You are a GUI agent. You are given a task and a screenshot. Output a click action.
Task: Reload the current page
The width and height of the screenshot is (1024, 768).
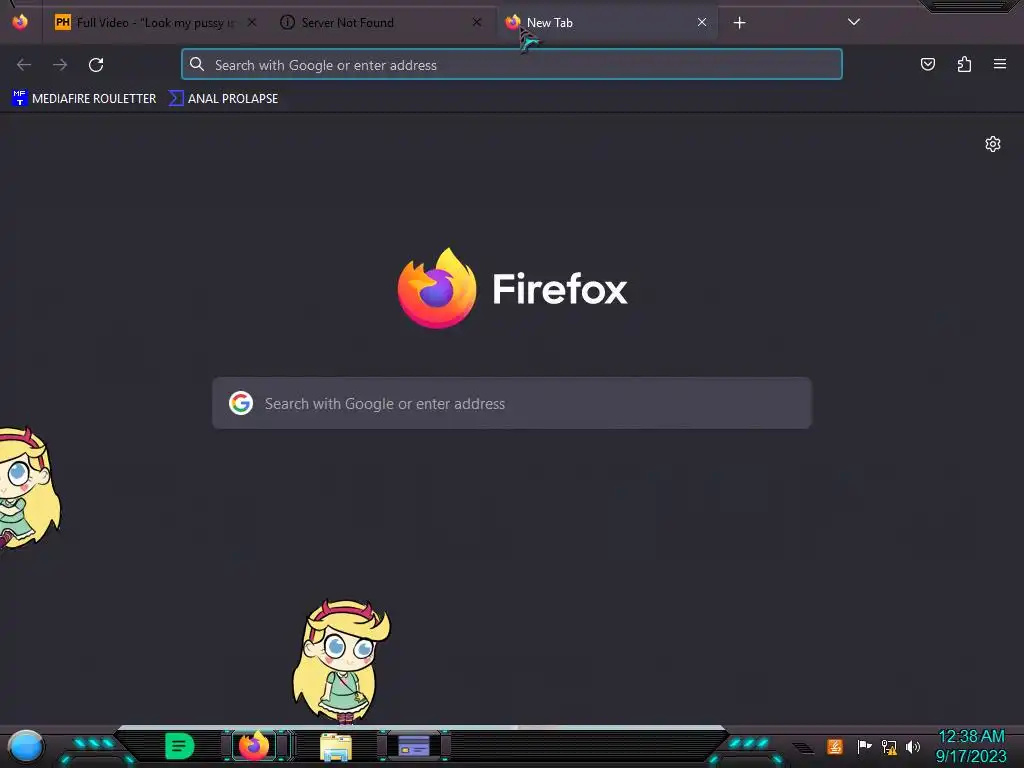(x=96, y=65)
